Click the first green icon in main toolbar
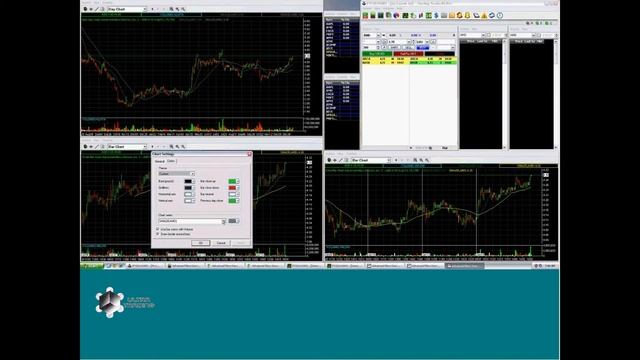Screen dimensions: 640x360 pyautogui.click(x=365, y=16)
